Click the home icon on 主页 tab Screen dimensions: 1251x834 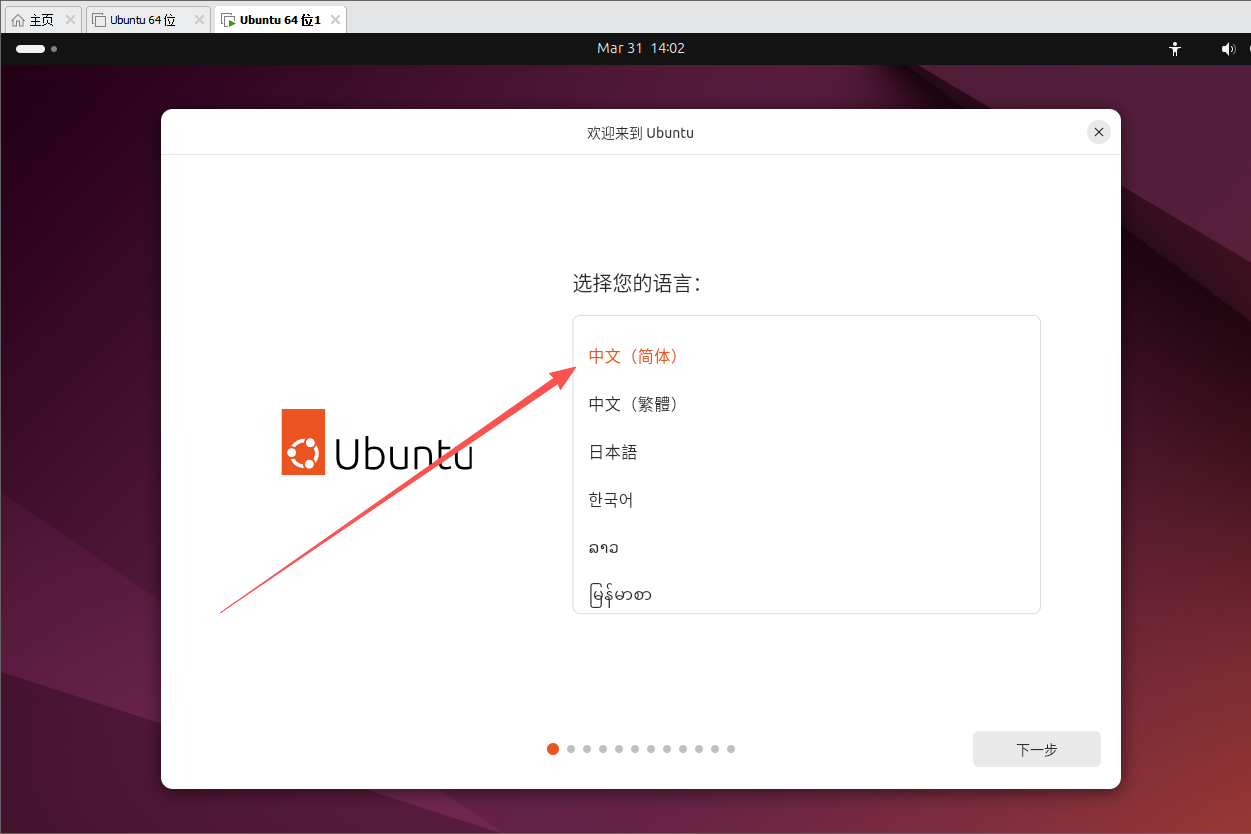[18, 20]
